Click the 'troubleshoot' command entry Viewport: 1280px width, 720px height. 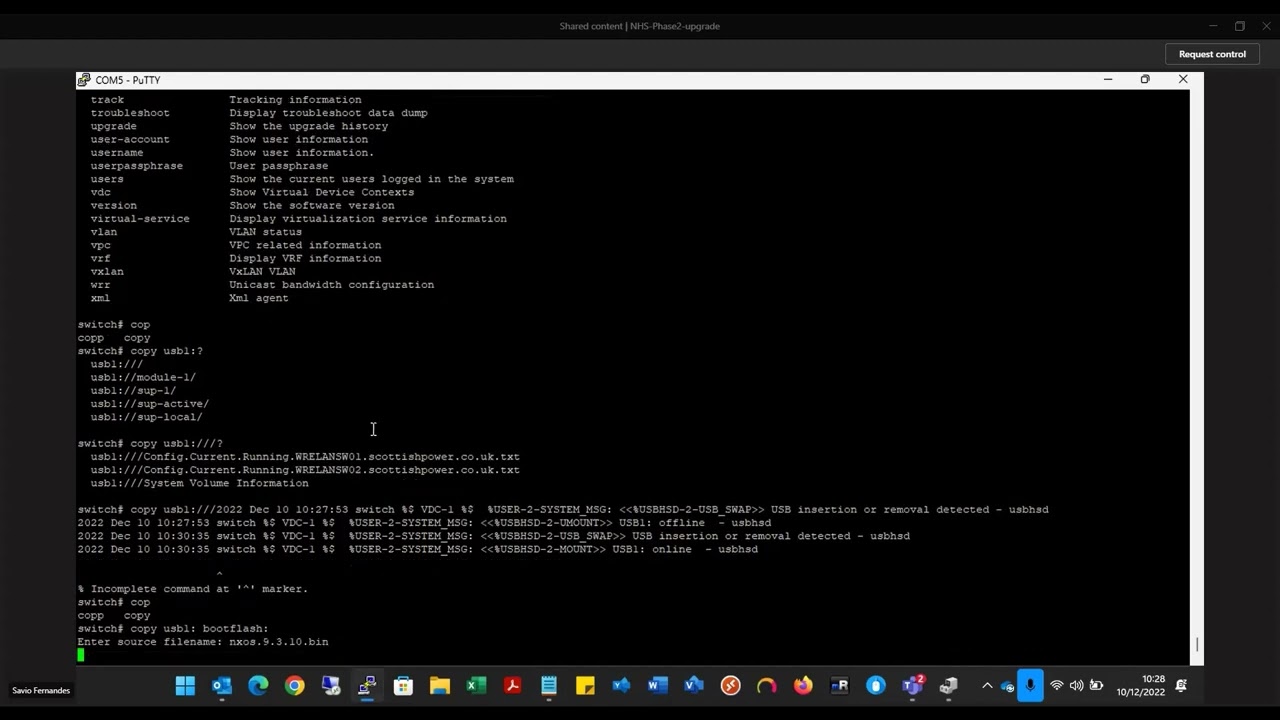point(130,113)
